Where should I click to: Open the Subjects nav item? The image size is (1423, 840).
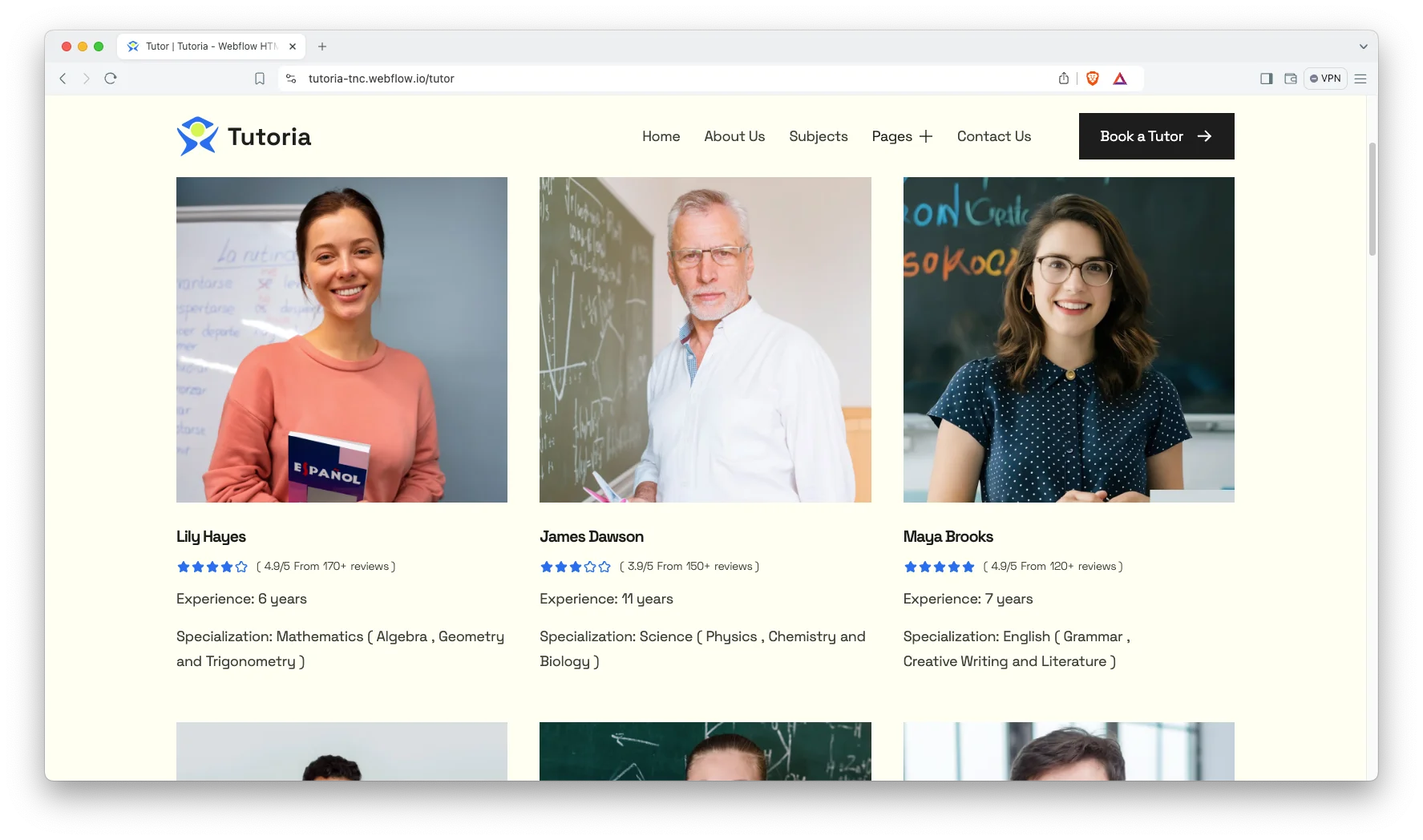pyautogui.click(x=818, y=136)
